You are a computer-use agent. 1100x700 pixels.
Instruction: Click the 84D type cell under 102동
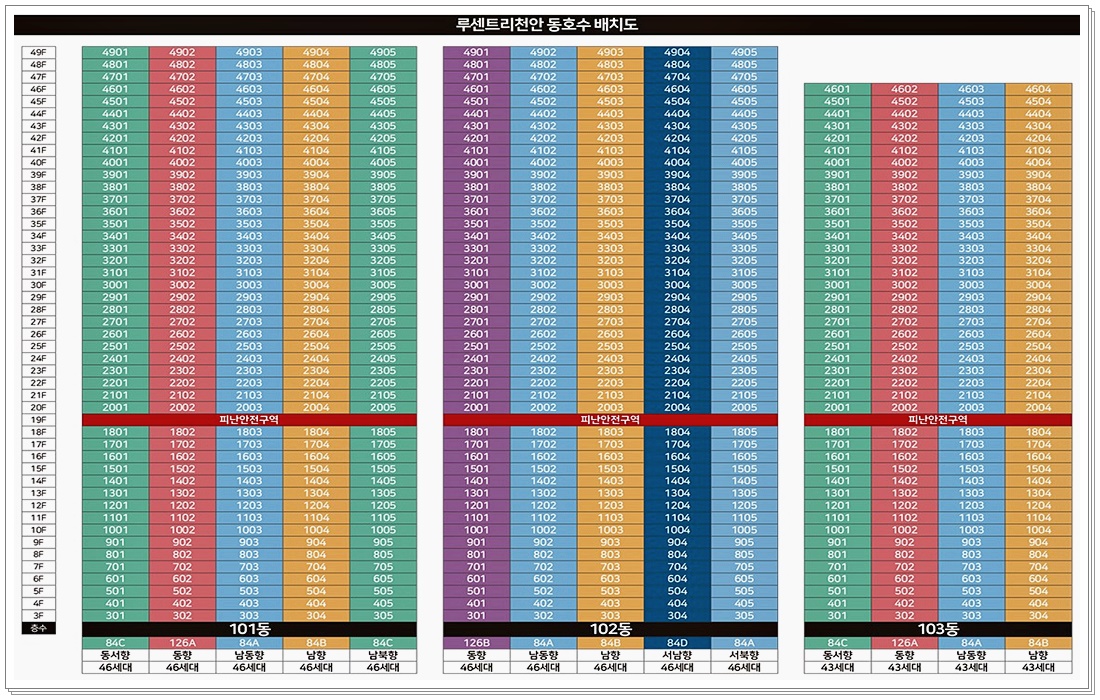click(677, 642)
